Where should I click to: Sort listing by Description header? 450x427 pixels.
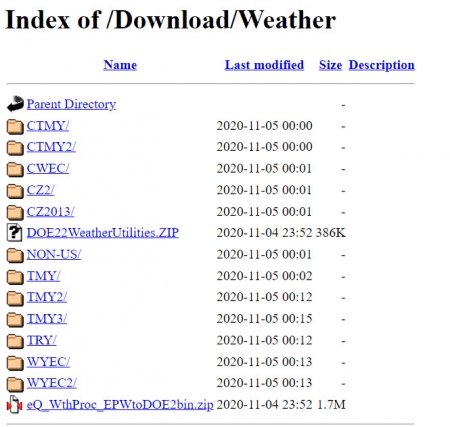point(382,65)
